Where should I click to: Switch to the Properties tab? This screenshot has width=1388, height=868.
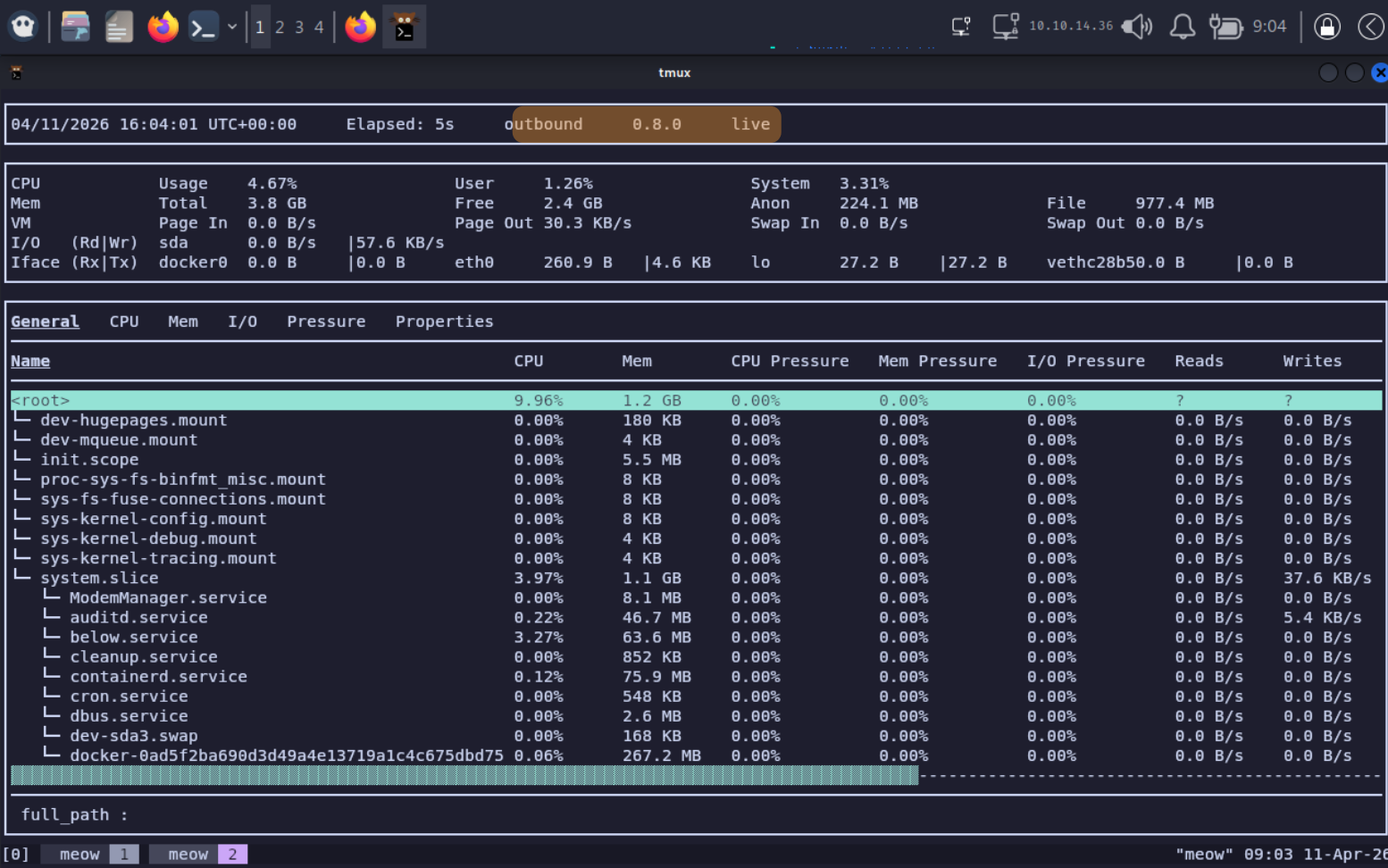pos(444,321)
